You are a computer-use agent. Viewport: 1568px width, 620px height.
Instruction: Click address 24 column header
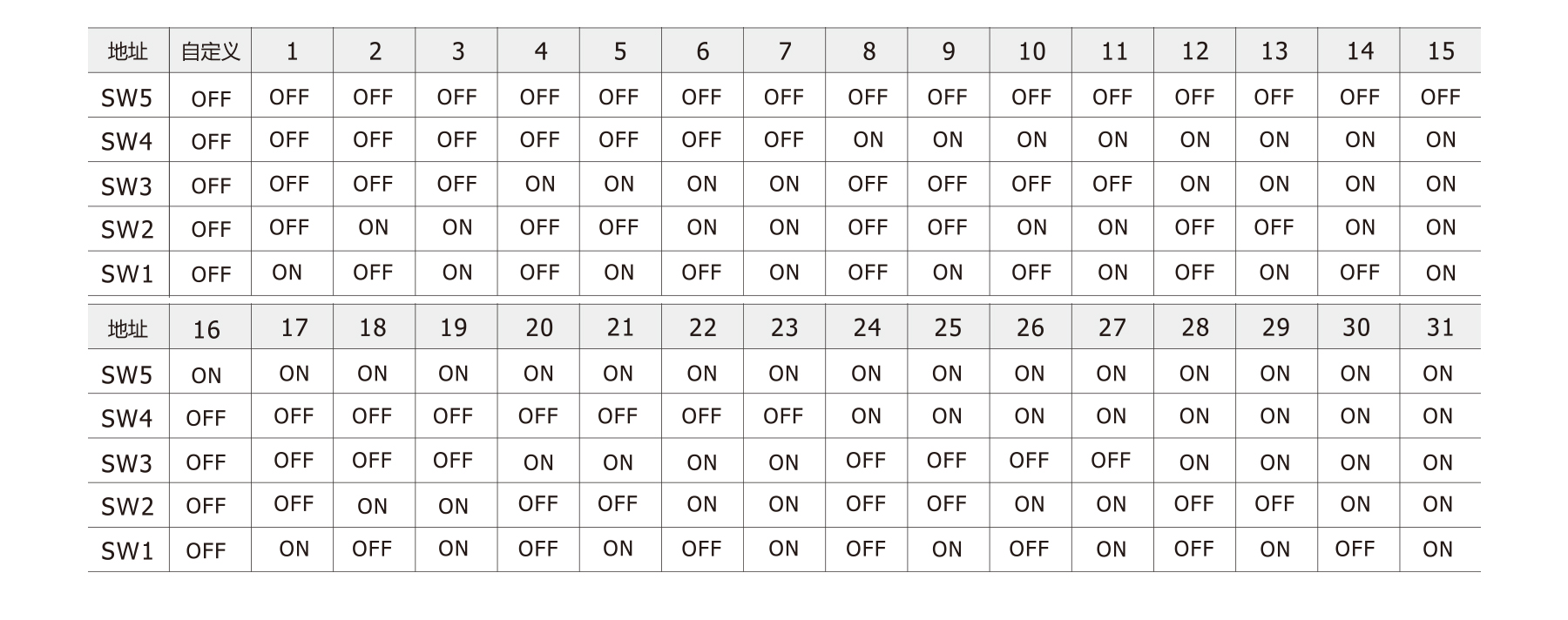(867, 327)
